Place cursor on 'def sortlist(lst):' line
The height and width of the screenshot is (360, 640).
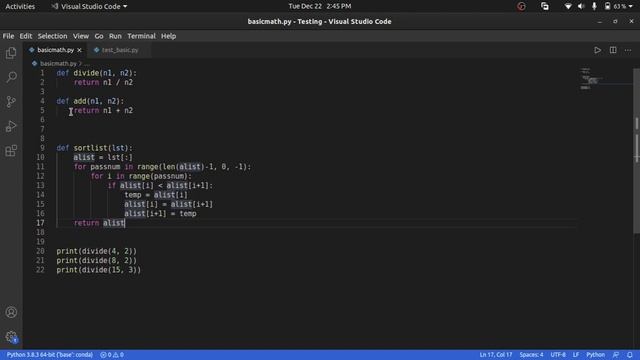[94, 148]
